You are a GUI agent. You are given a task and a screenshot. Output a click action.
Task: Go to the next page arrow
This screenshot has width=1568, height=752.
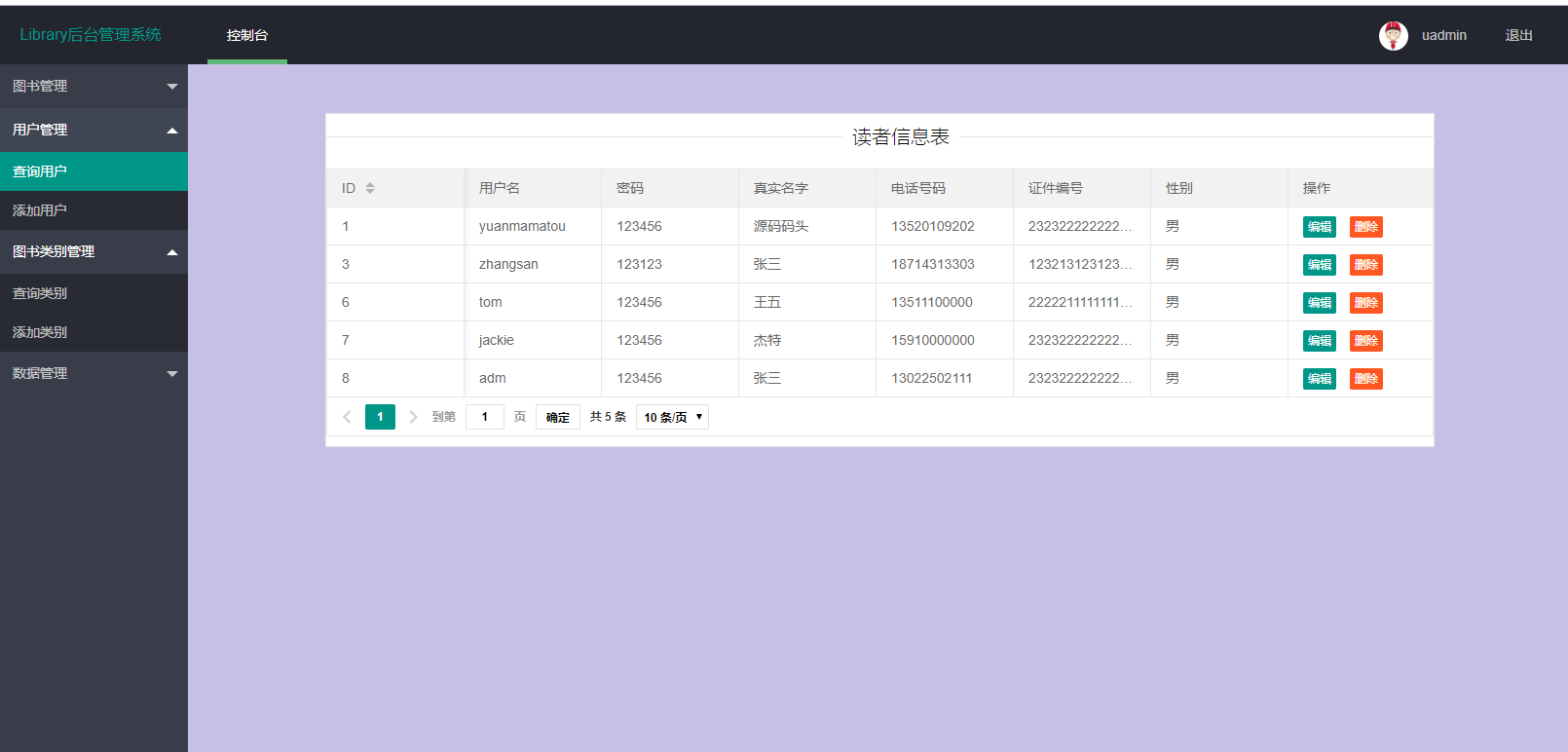pos(413,417)
